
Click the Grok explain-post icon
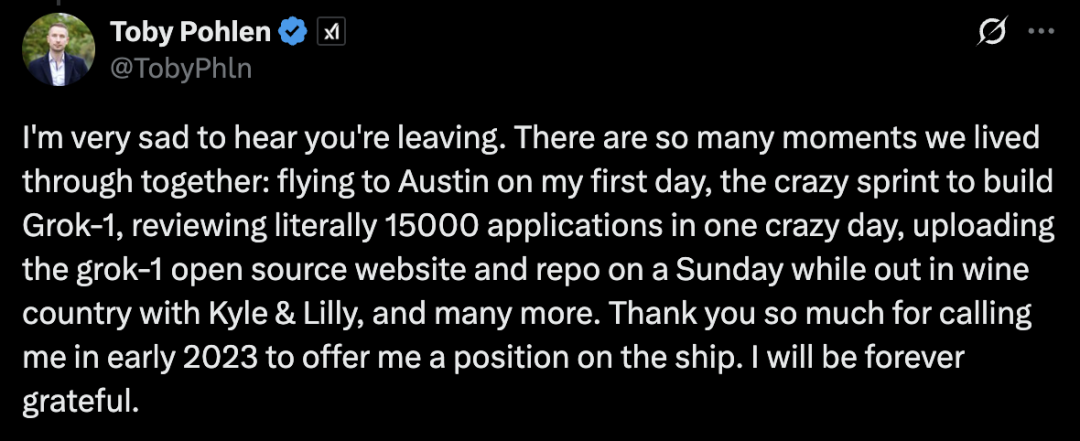click(x=992, y=33)
